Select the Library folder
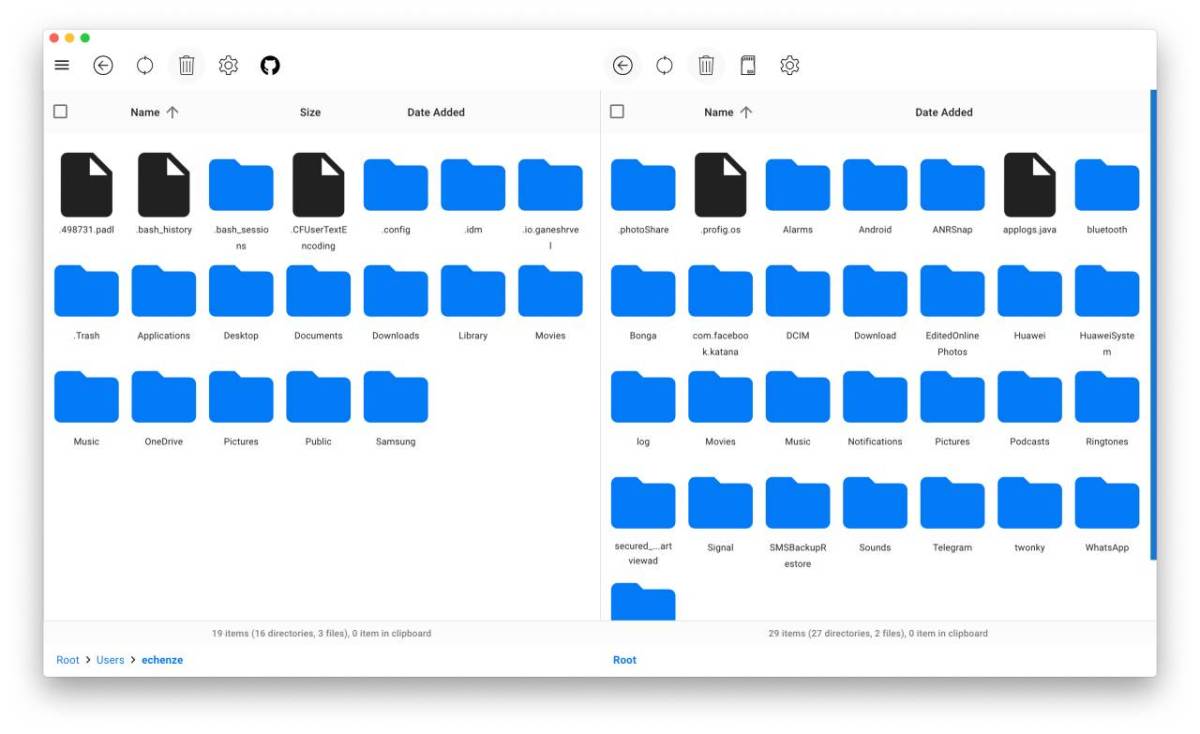 coord(473,301)
